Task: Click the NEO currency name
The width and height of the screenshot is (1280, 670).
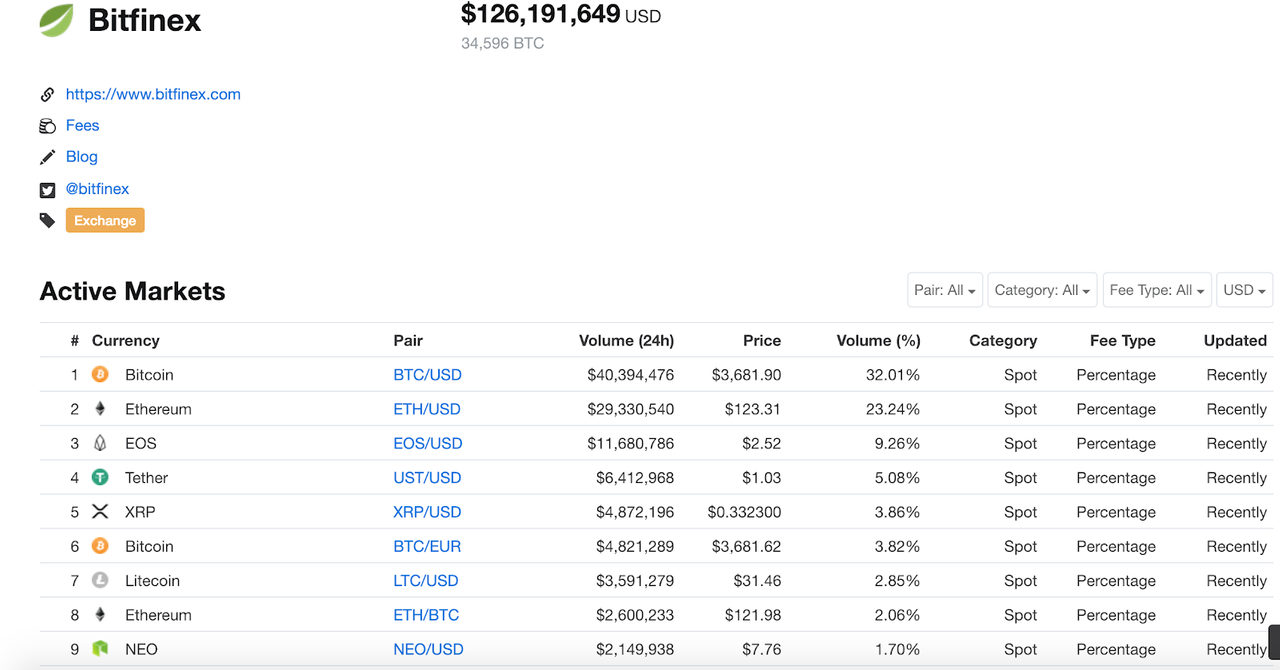Action: [x=141, y=649]
